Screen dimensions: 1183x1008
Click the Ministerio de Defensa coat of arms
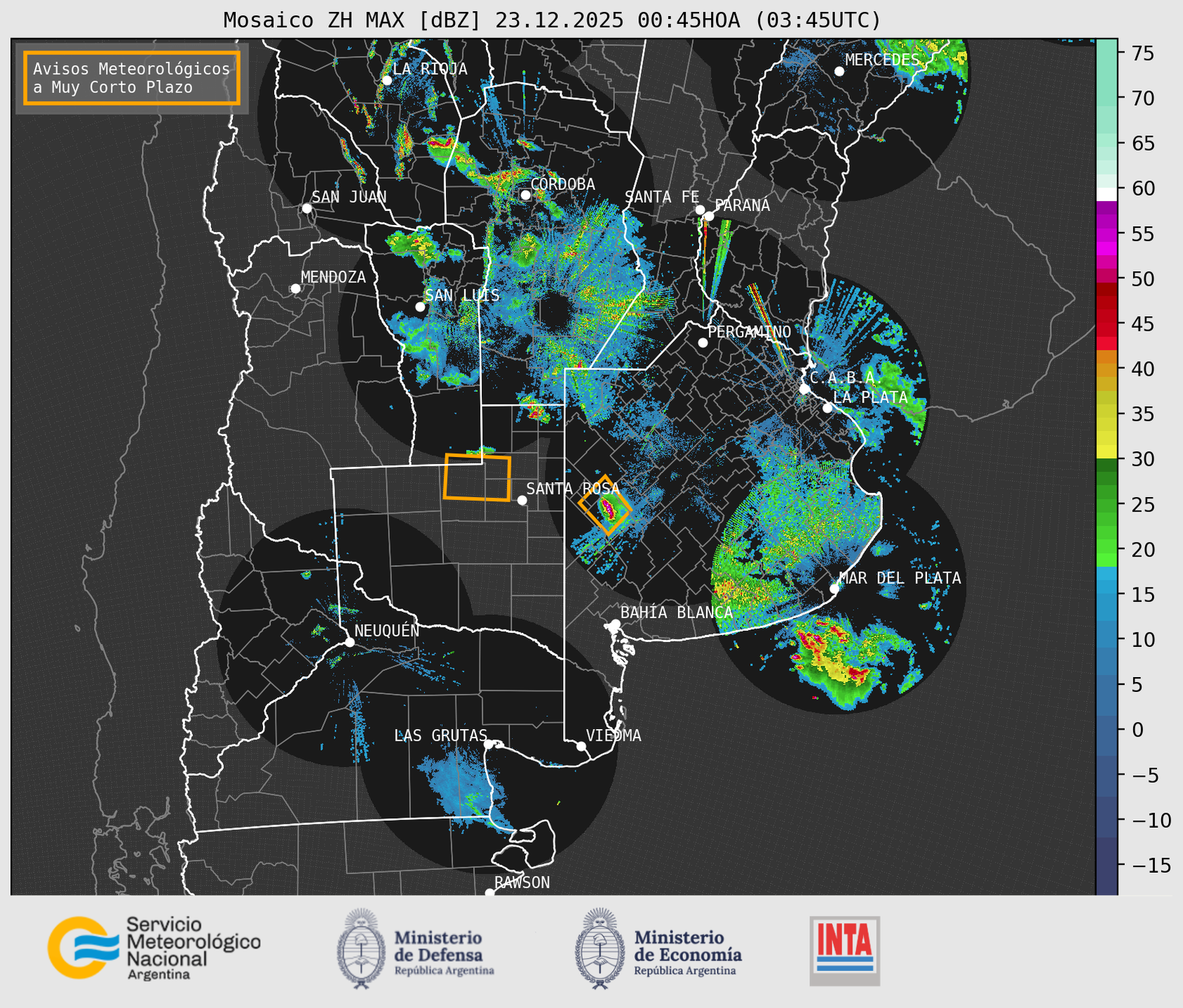[361, 948]
